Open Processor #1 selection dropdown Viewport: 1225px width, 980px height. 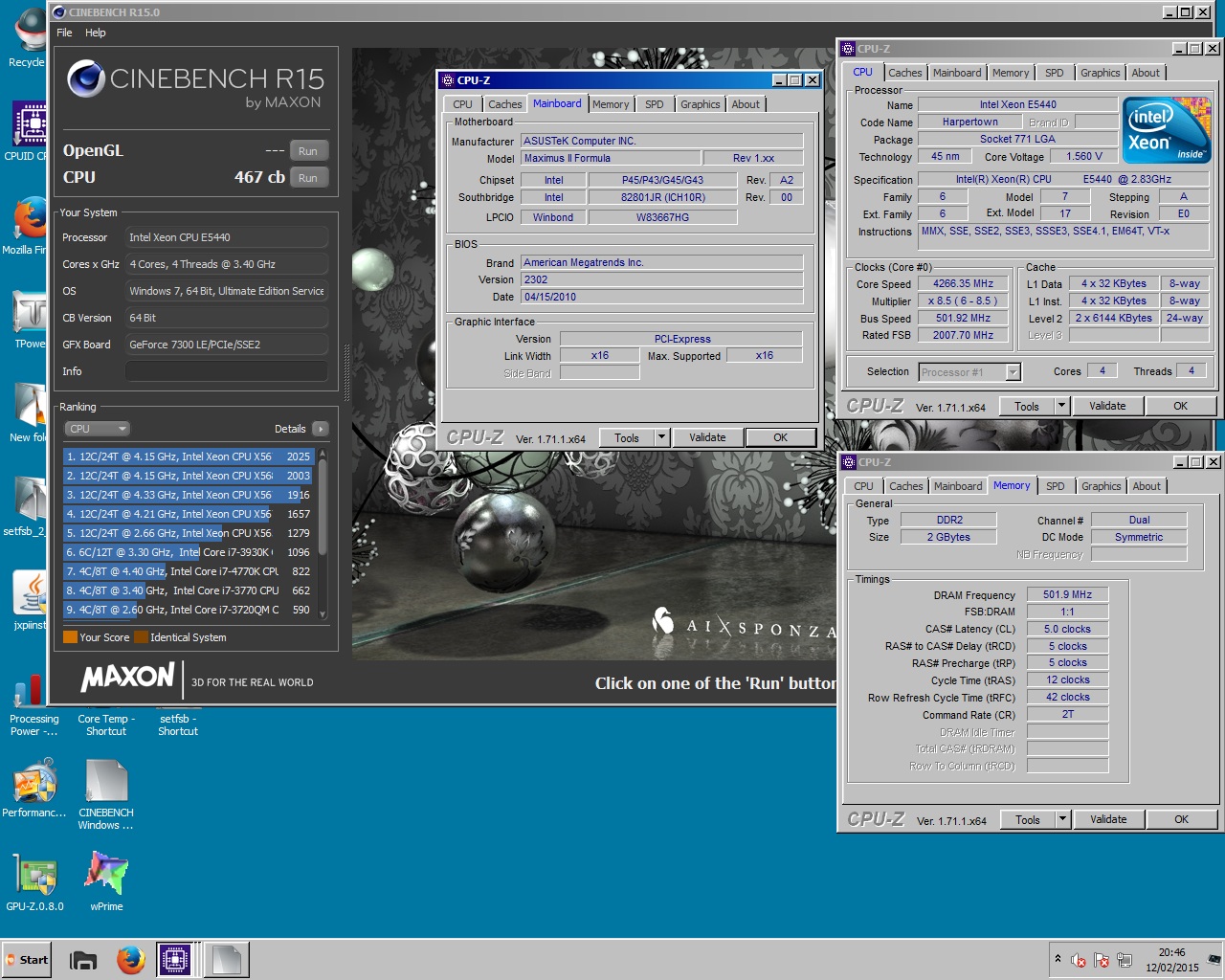coord(969,372)
